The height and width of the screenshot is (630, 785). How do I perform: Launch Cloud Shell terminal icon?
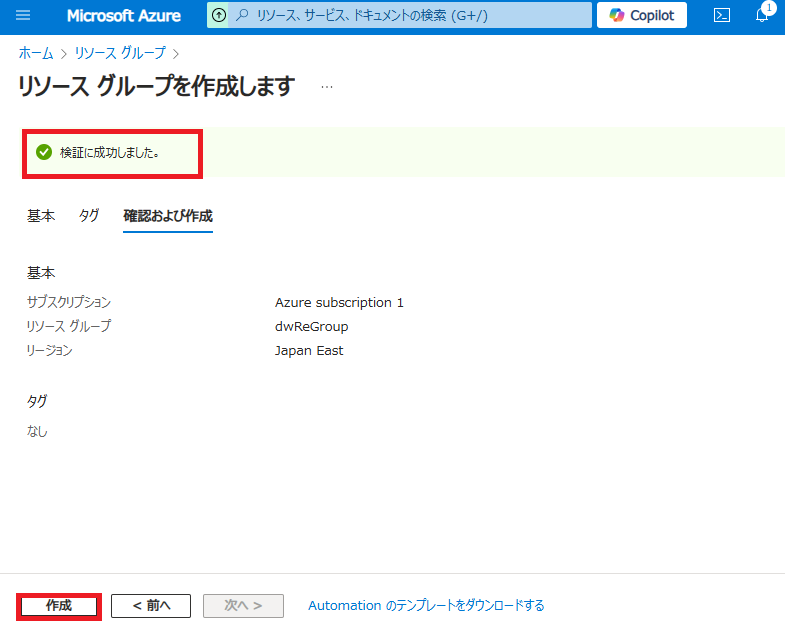[721, 16]
